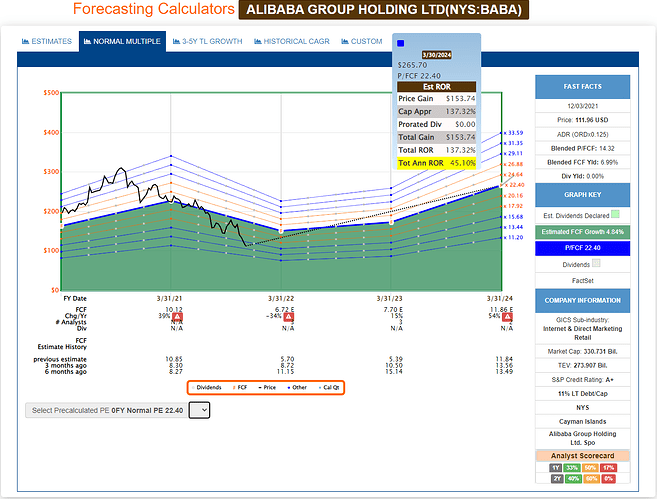This screenshot has height=499, width=657.
Task: Click the 11% LT Debt/Cap entry
Action: 582,394
